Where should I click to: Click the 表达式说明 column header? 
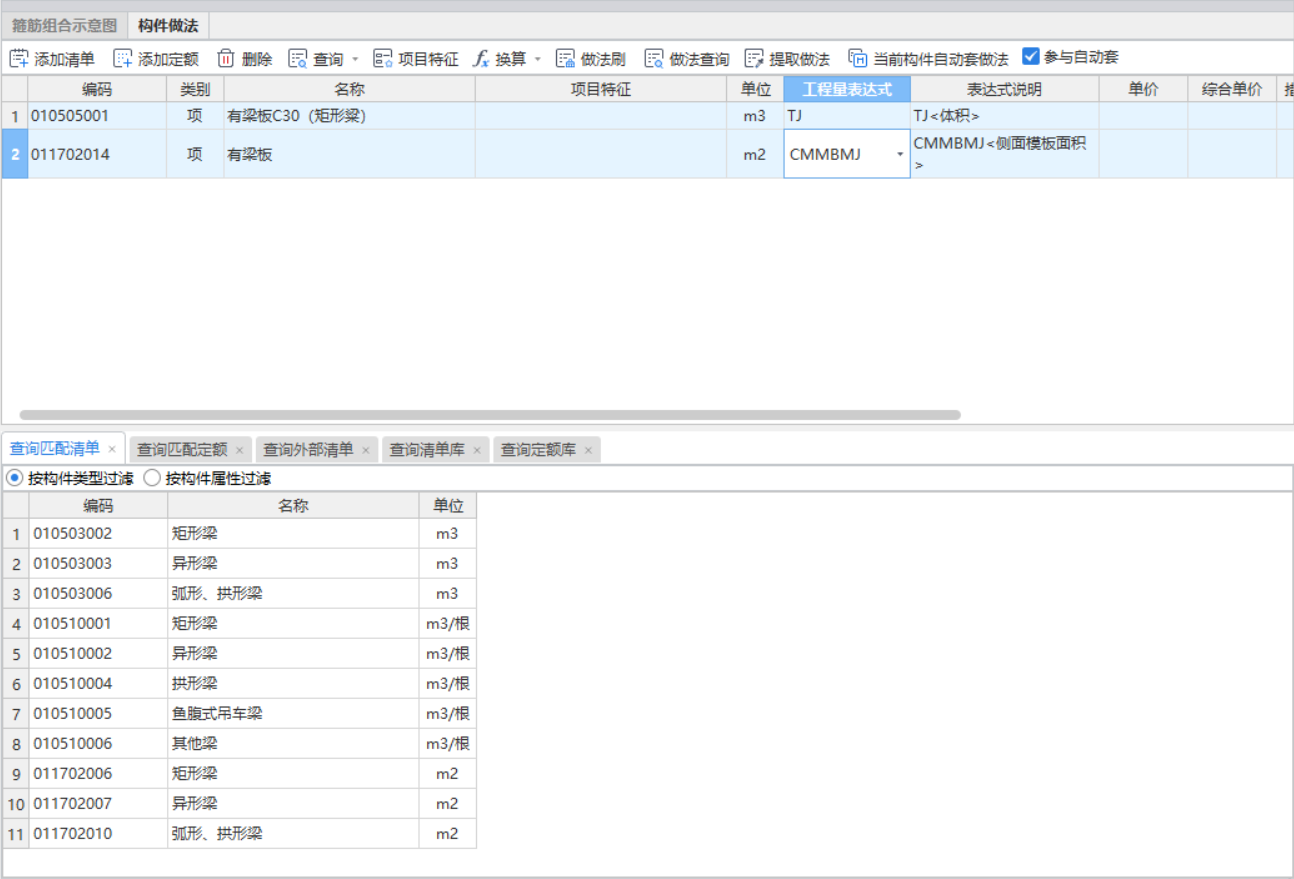pyautogui.click(x=1005, y=89)
